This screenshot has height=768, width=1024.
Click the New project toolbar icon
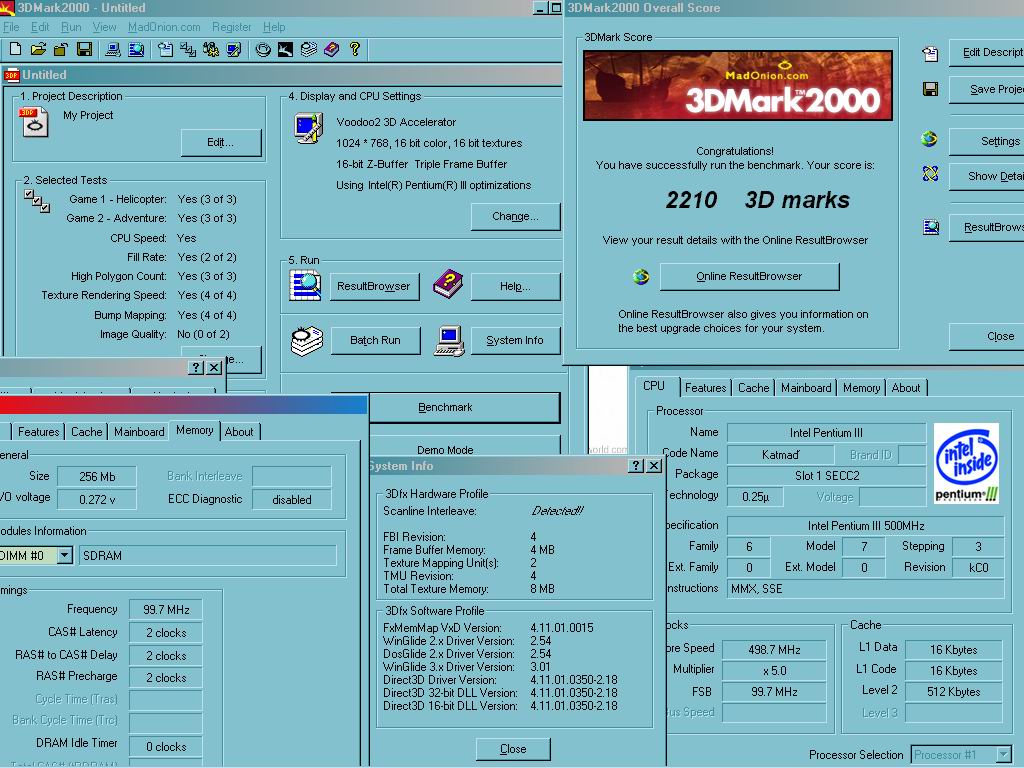pyautogui.click(x=15, y=49)
